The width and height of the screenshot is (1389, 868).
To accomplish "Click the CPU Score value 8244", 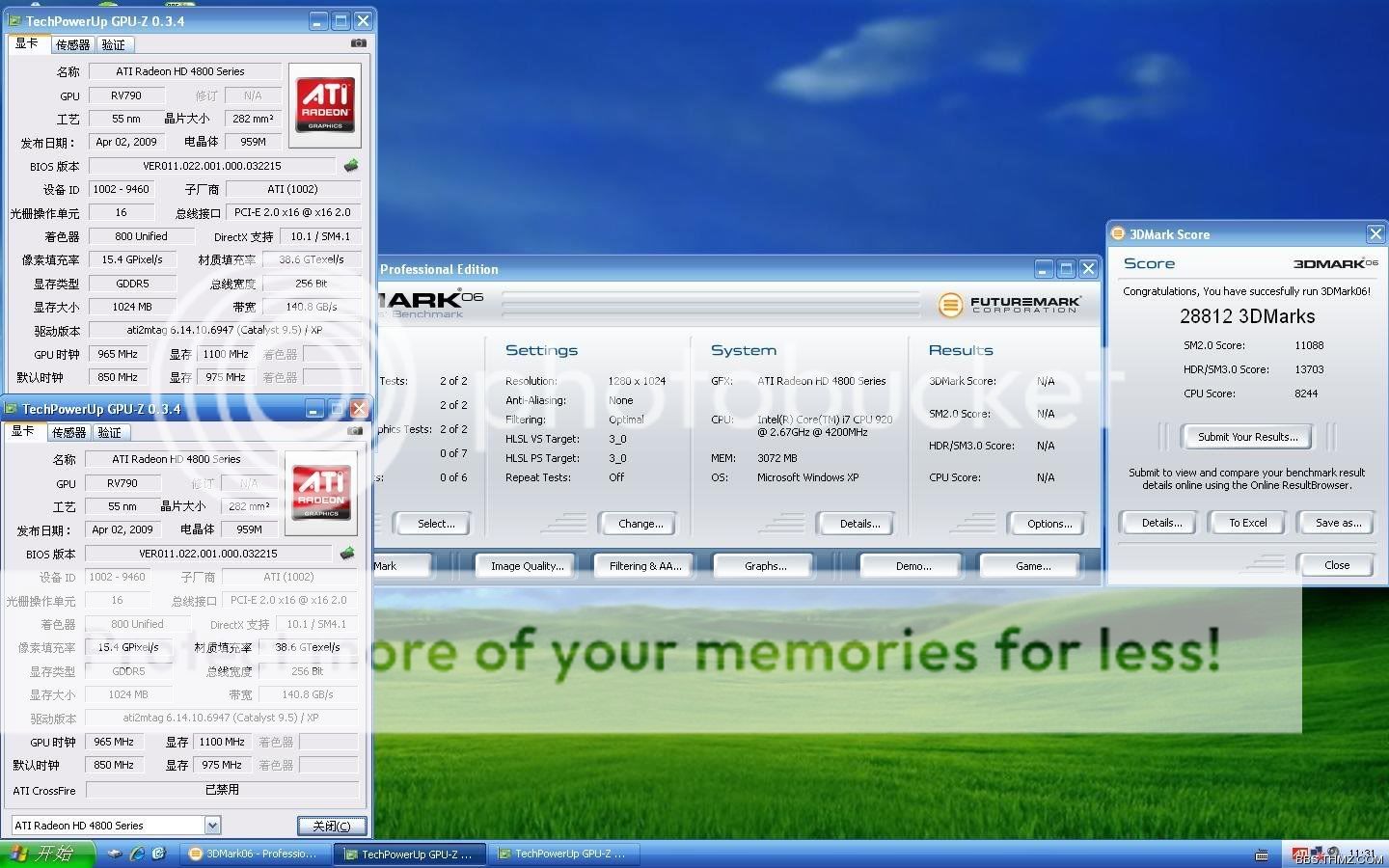I will click(x=1306, y=393).
